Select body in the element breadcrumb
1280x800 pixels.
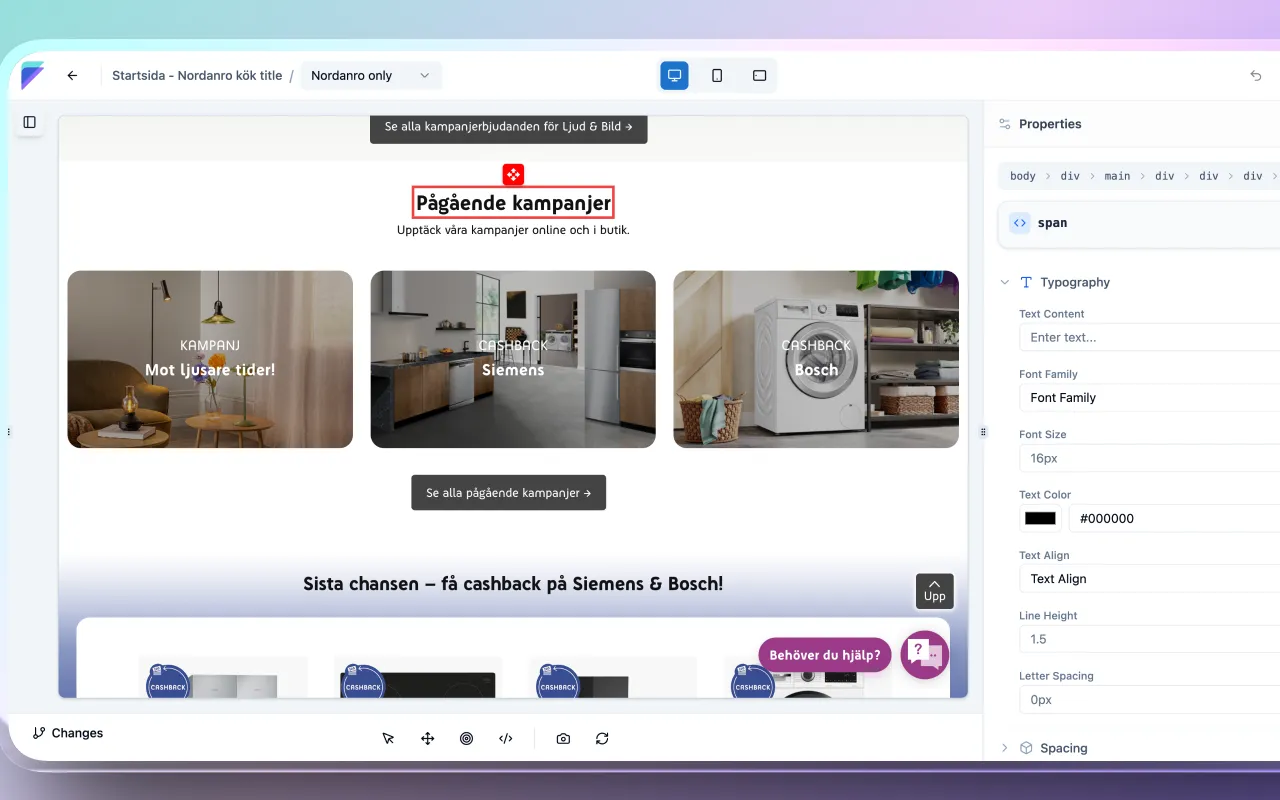[x=1023, y=176]
